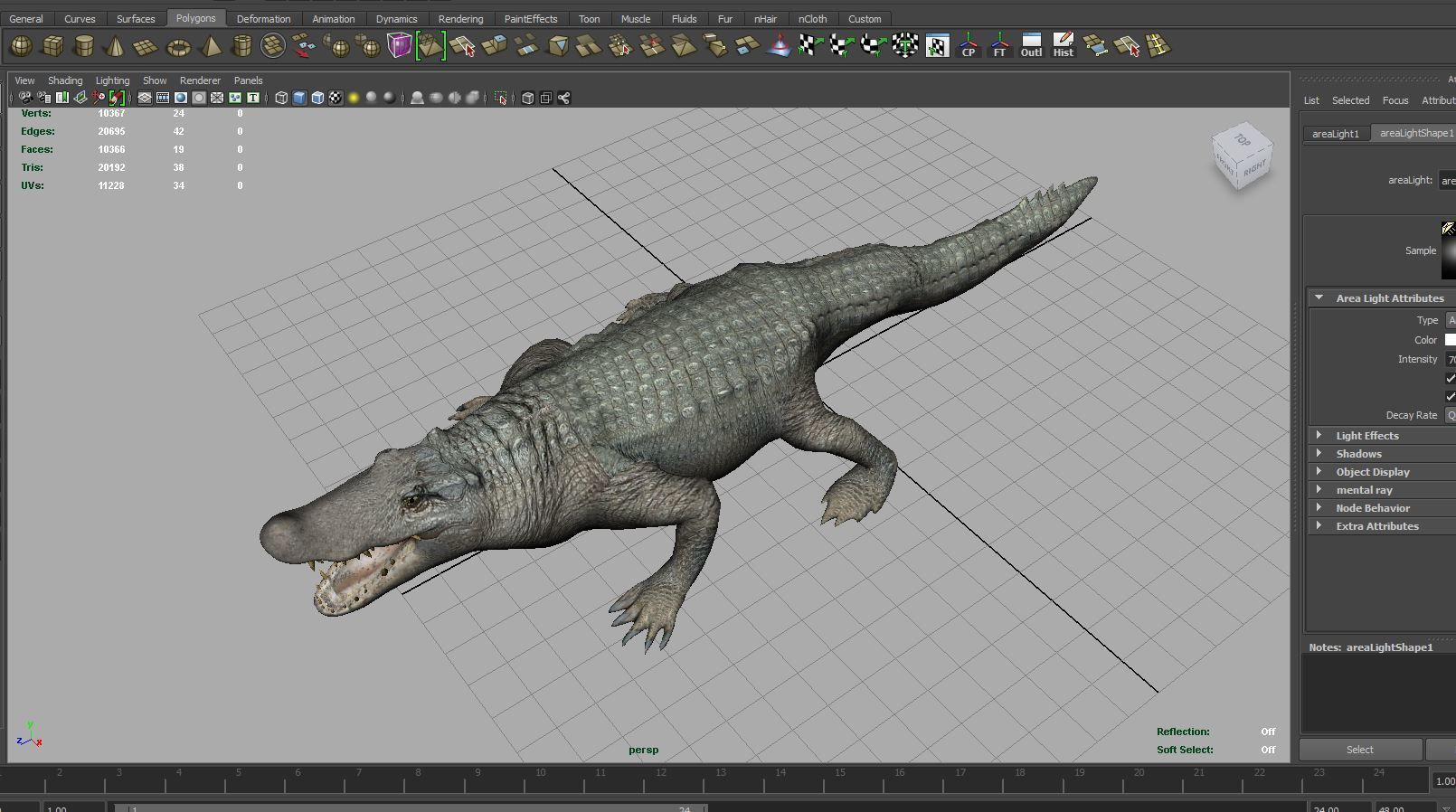Switch to the Deformation shelf tab
This screenshot has width=1456, height=812.
pyautogui.click(x=263, y=18)
